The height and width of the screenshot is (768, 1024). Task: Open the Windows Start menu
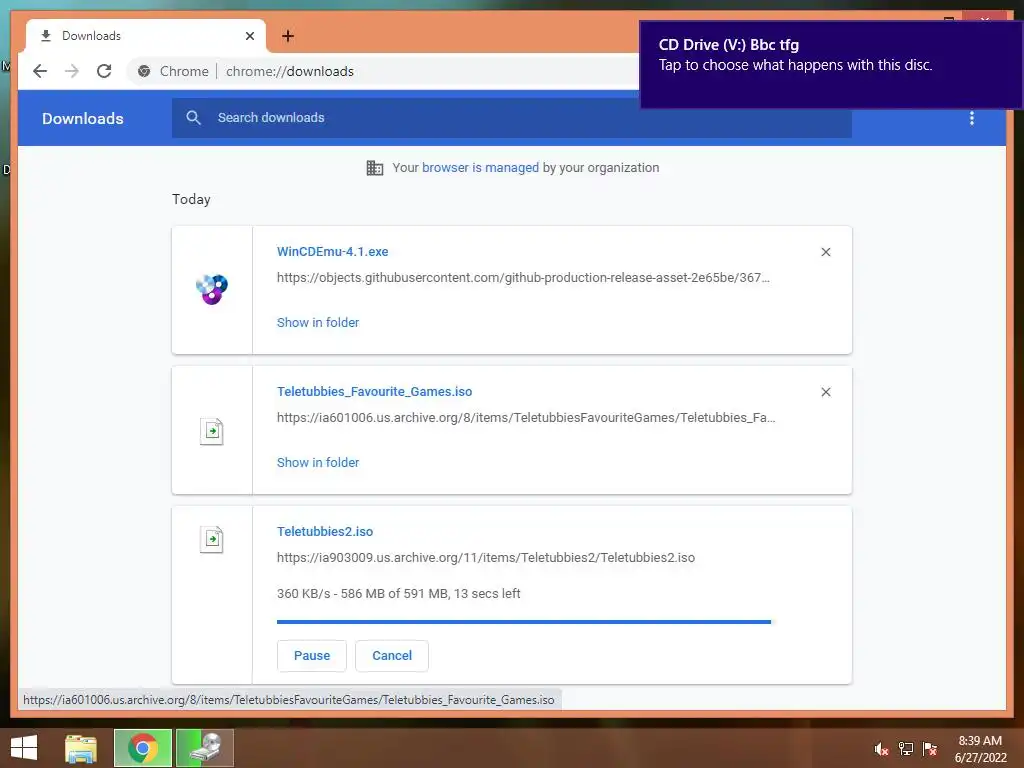[x=24, y=748]
